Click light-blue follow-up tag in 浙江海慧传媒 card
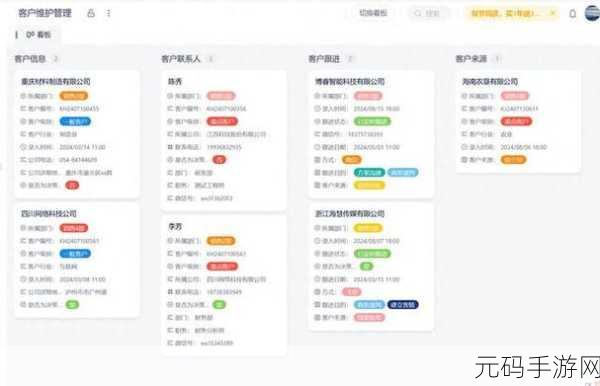 (369, 305)
